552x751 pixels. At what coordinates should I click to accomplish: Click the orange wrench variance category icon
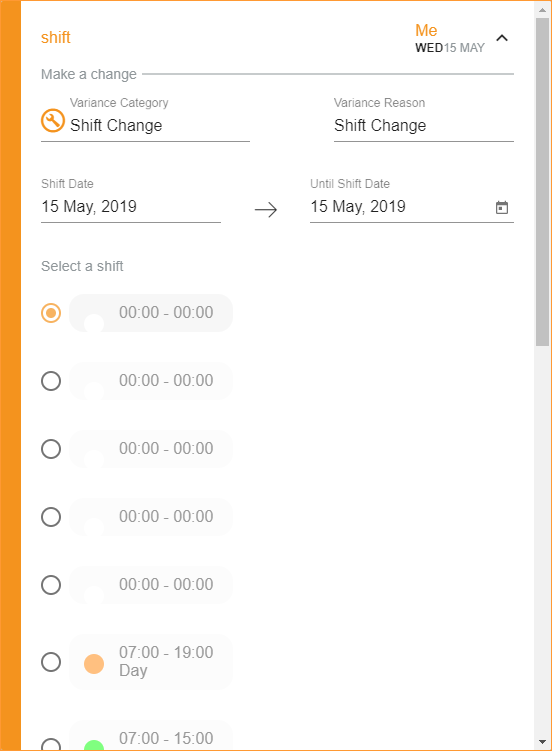(x=53, y=121)
